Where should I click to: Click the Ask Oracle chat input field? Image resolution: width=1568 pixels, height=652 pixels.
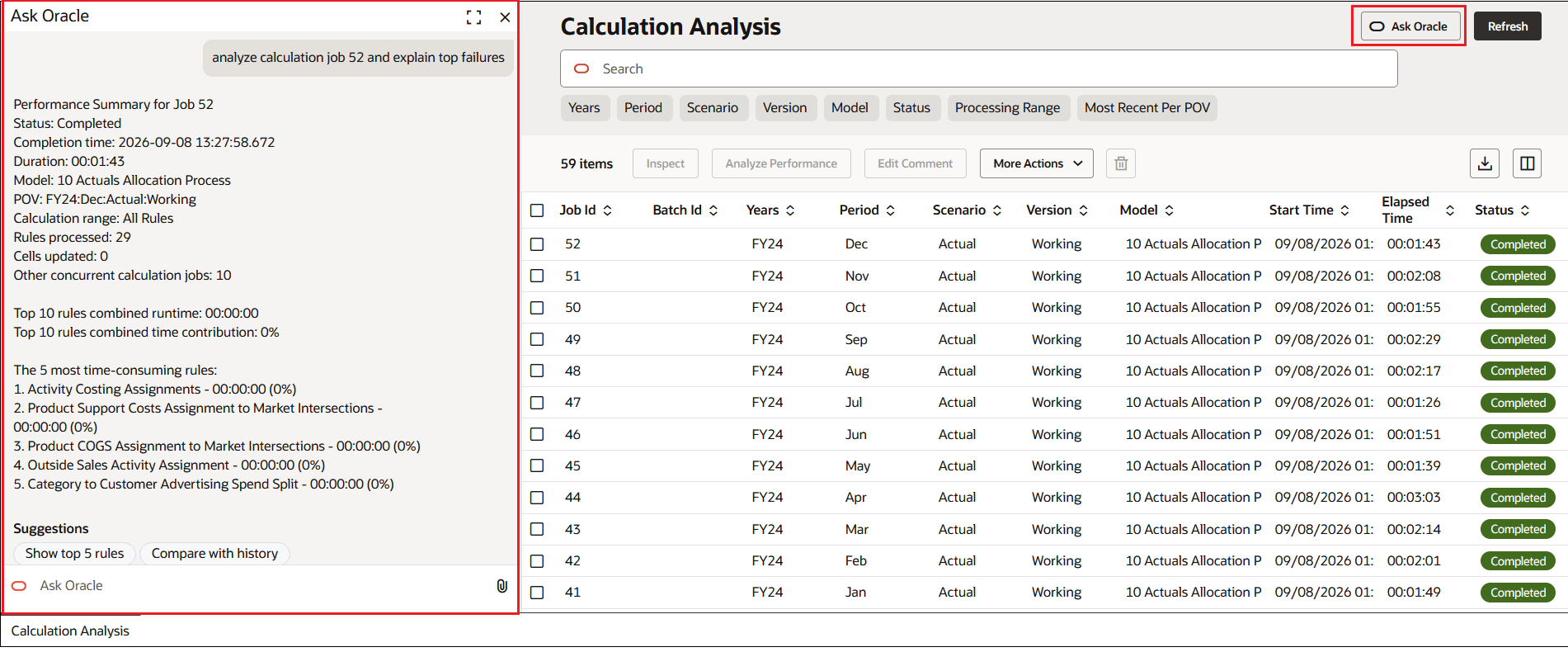260,586
